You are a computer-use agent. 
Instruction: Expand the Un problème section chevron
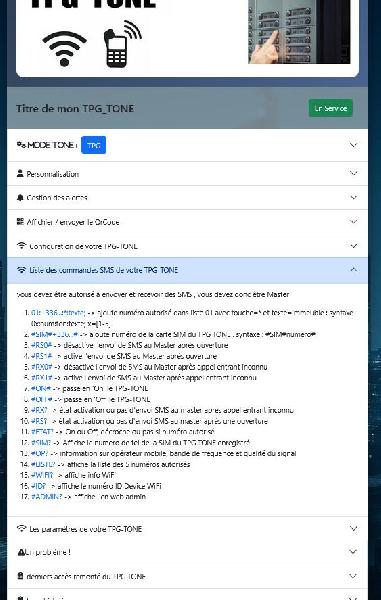(354, 552)
